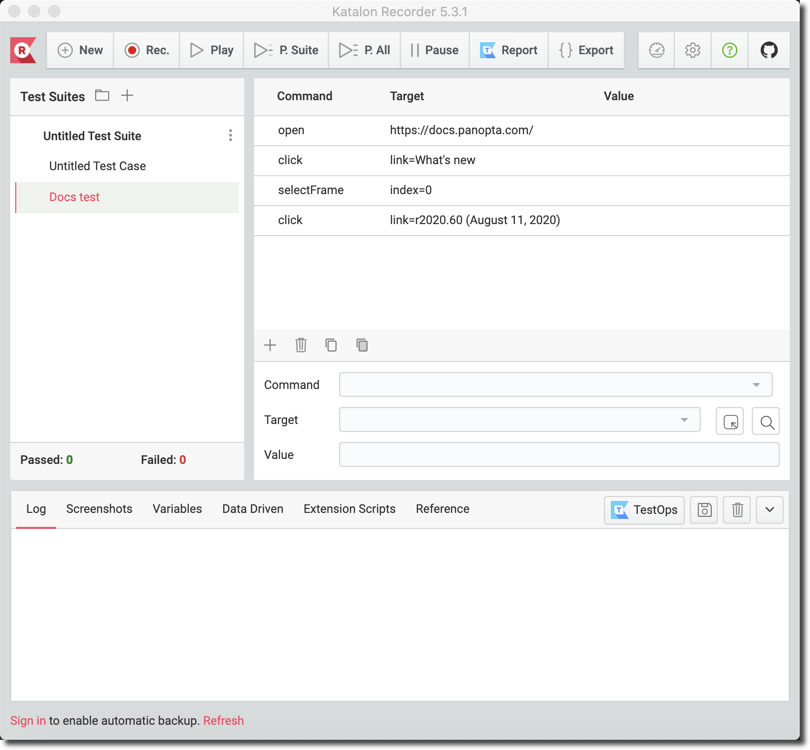Switch to the Variables tab
The image size is (810, 750).
coord(177,509)
